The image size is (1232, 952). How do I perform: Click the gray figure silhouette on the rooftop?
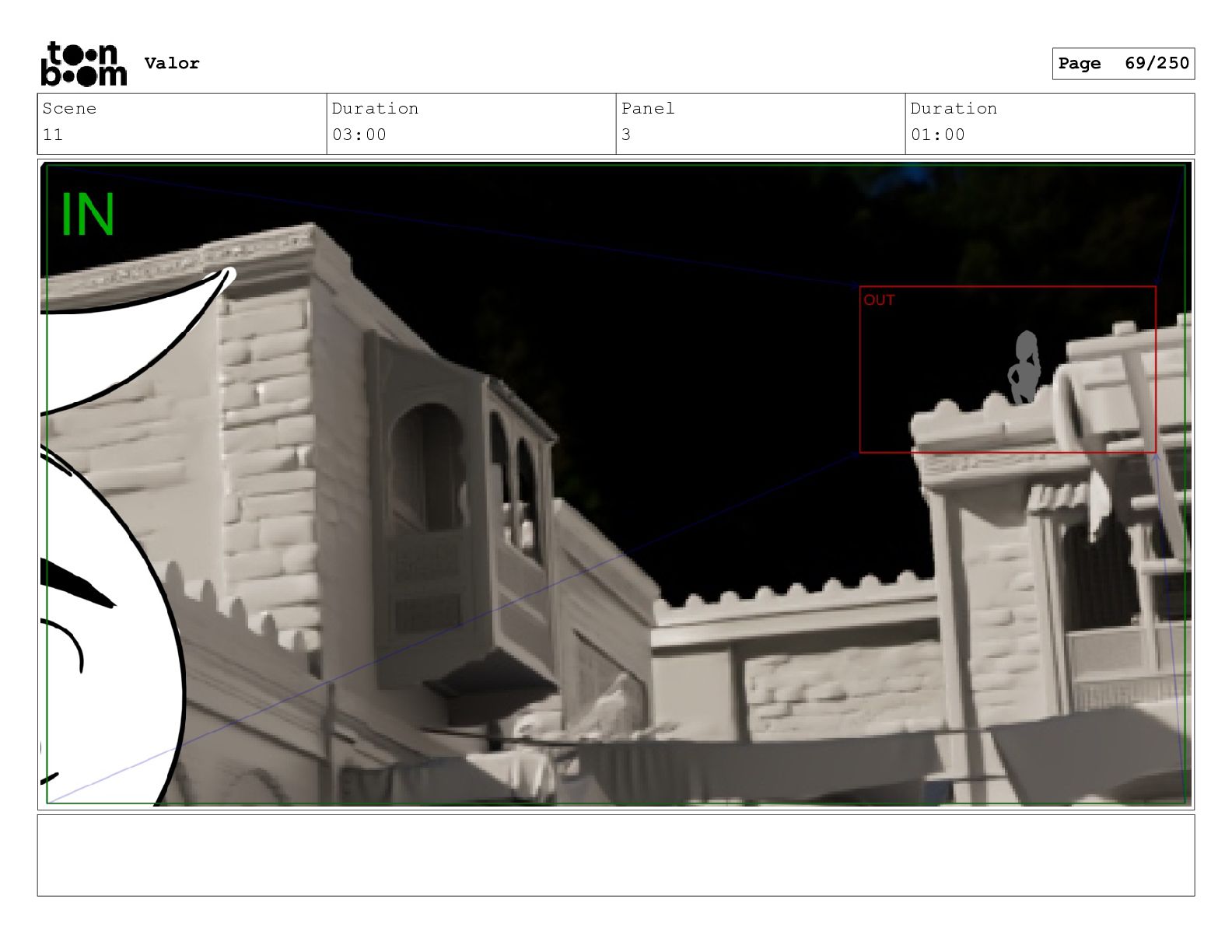click(1025, 367)
